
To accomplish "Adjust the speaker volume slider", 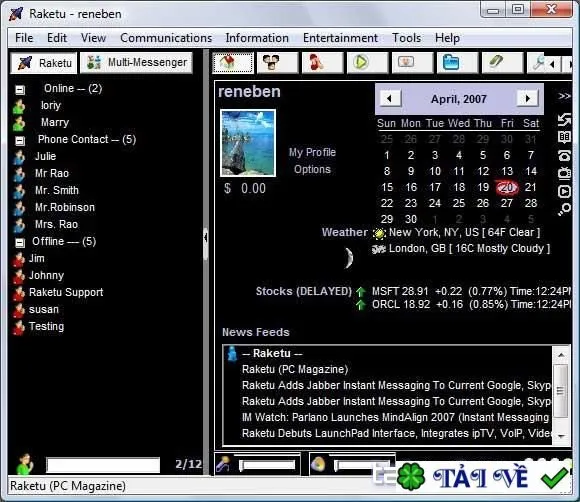I will tap(362, 464).
